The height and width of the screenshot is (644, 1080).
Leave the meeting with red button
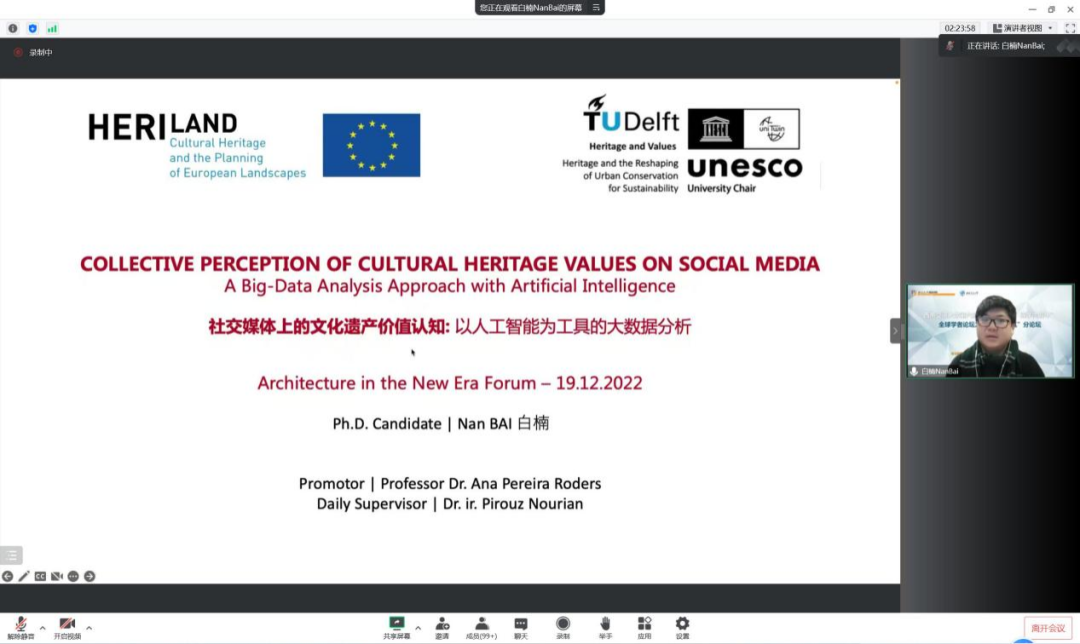coord(1047,628)
